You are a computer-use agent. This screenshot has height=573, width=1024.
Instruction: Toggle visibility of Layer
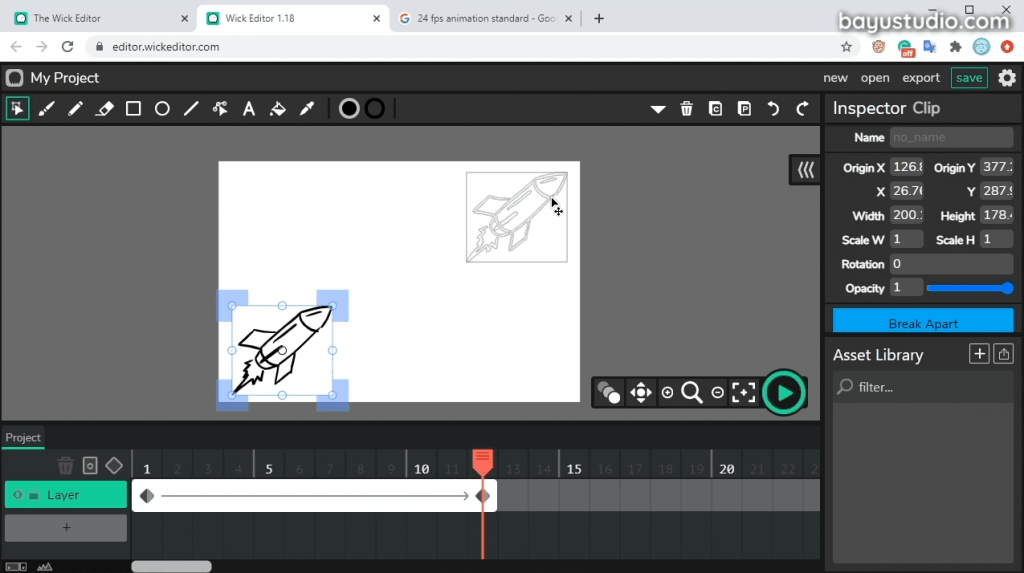click(18, 495)
